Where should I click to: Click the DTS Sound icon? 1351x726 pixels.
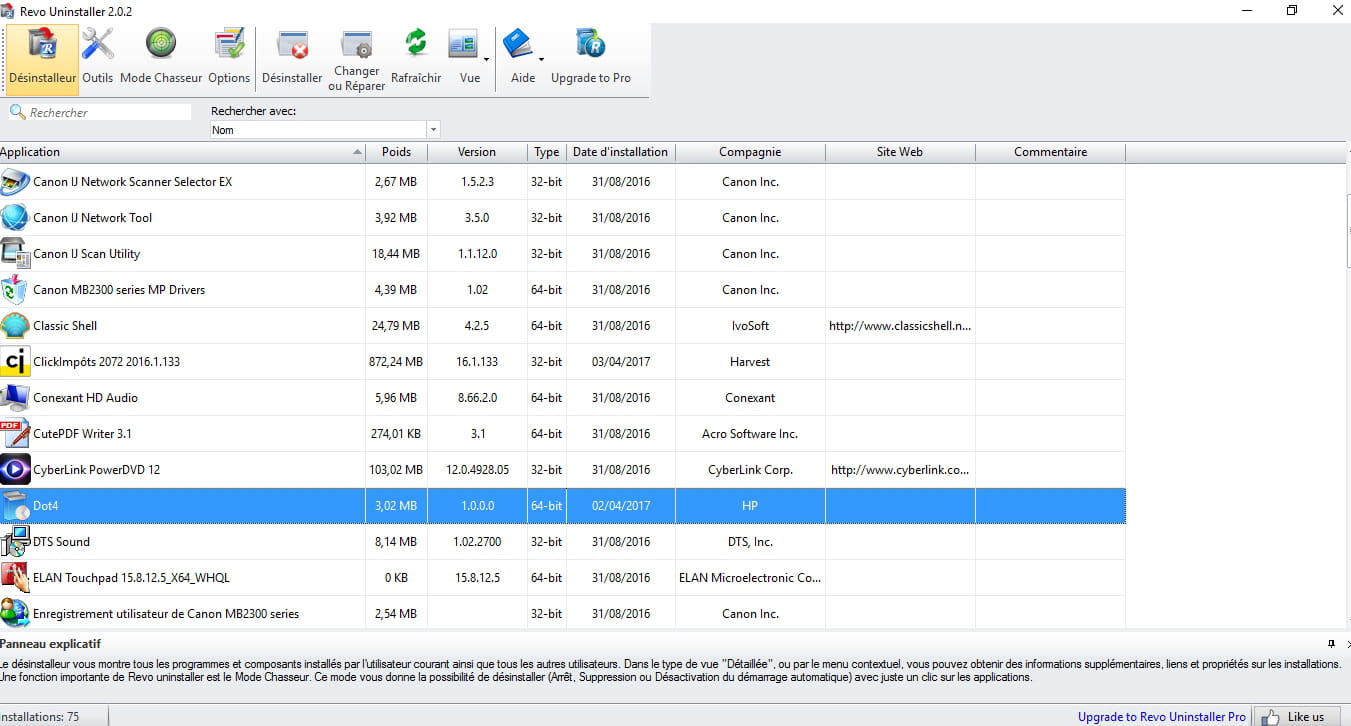coord(15,542)
